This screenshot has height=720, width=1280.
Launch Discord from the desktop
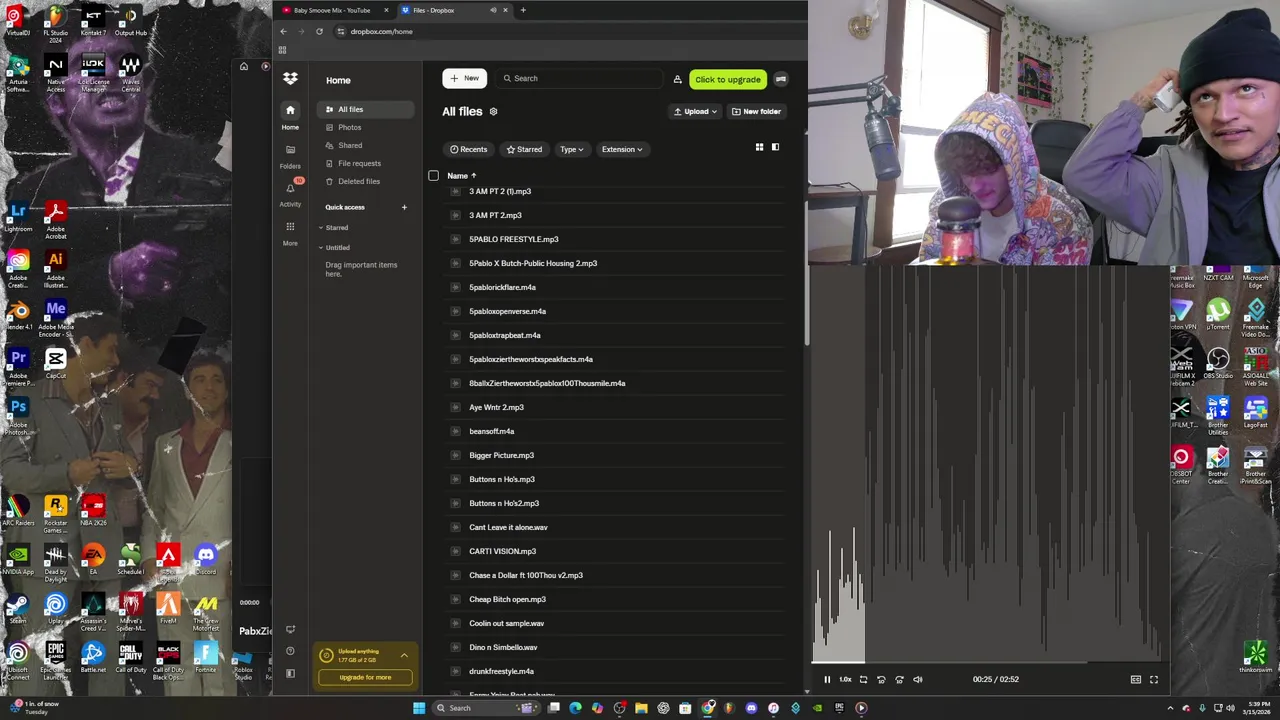pos(206,559)
